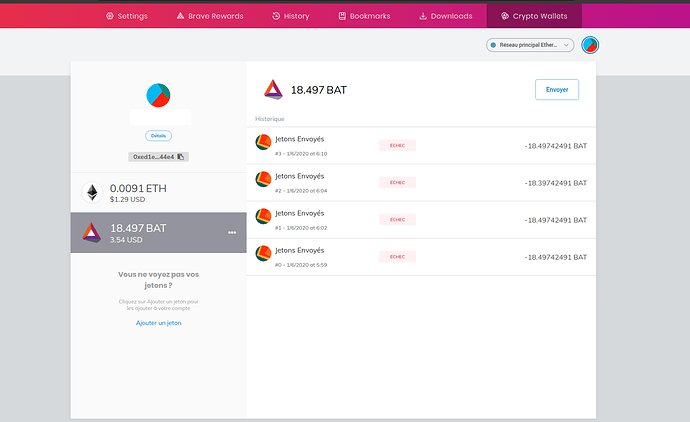Select the Crypto Wallets tab

coord(534,16)
